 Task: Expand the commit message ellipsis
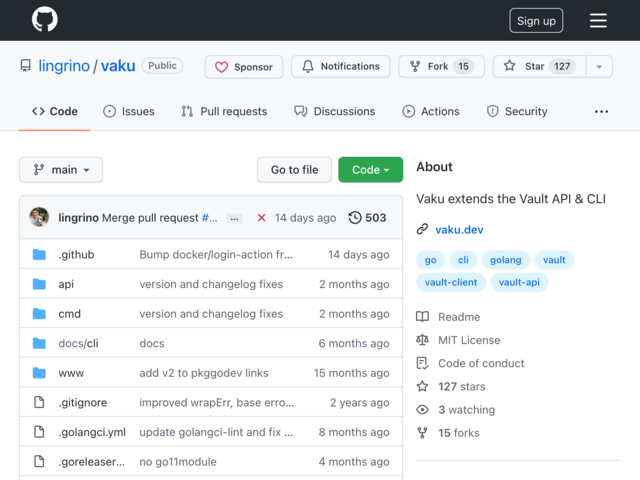click(234, 218)
